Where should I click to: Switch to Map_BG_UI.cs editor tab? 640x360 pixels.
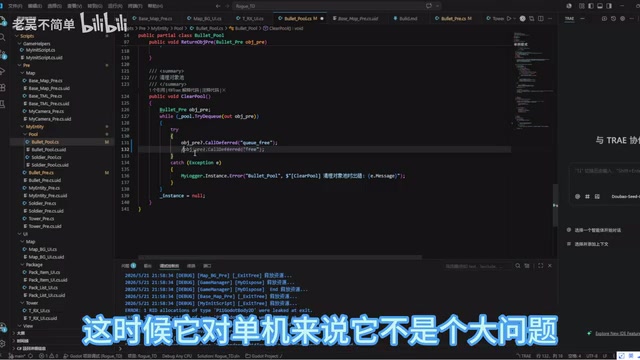[x=207, y=18]
